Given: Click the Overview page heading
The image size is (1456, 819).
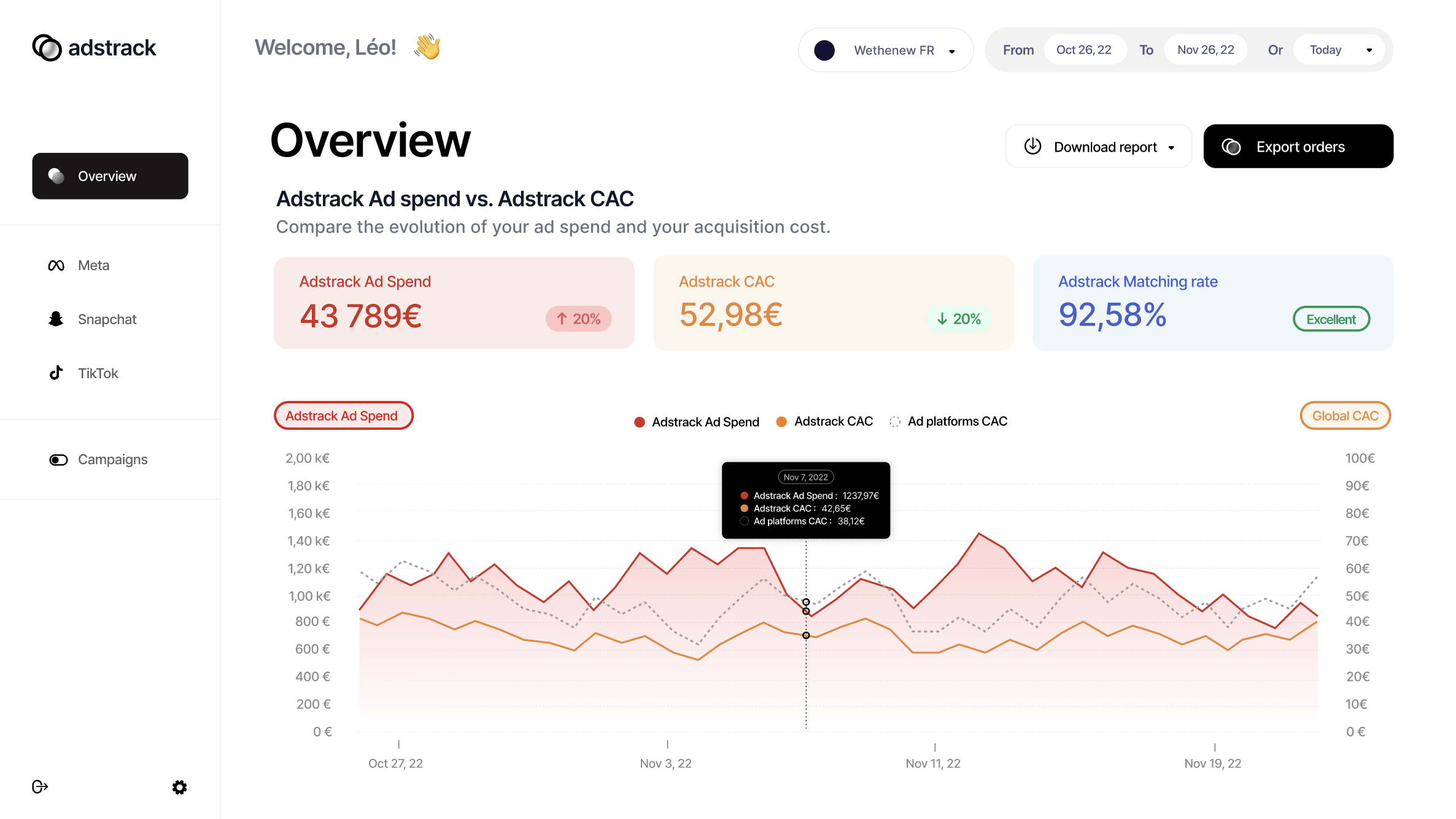Looking at the screenshot, I should [371, 141].
